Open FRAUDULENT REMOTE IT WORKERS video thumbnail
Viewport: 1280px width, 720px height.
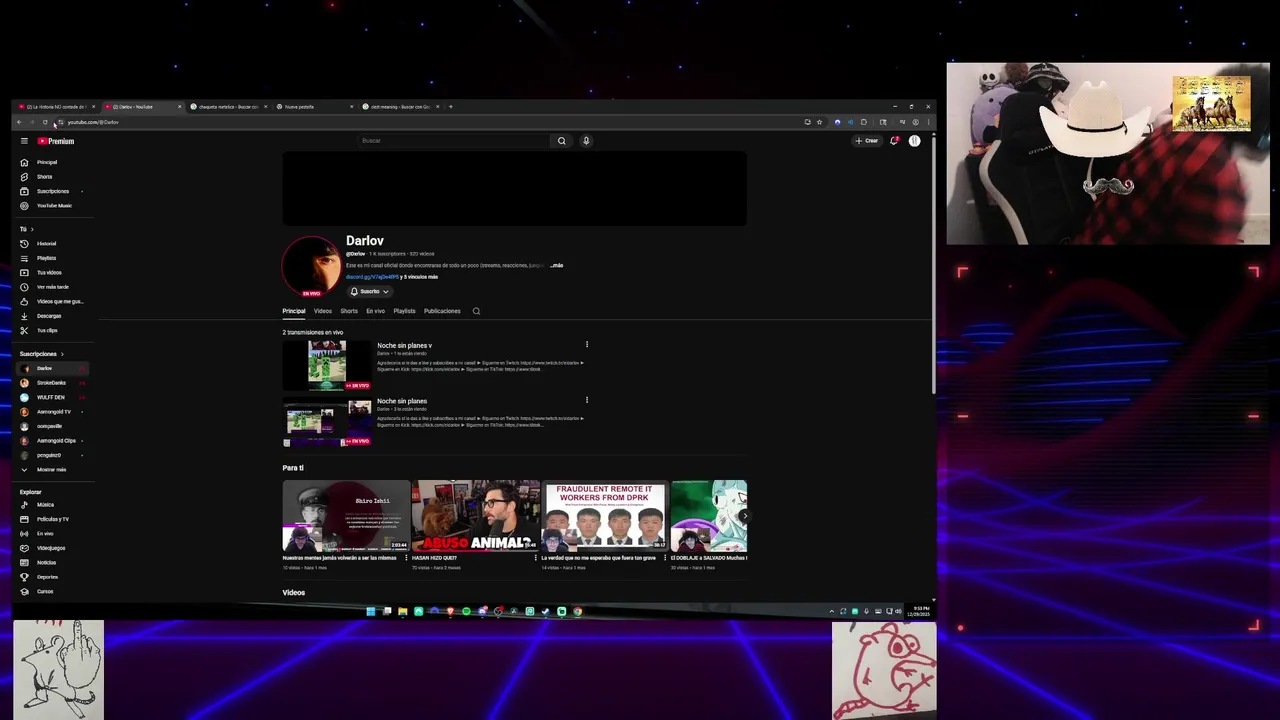tap(604, 516)
